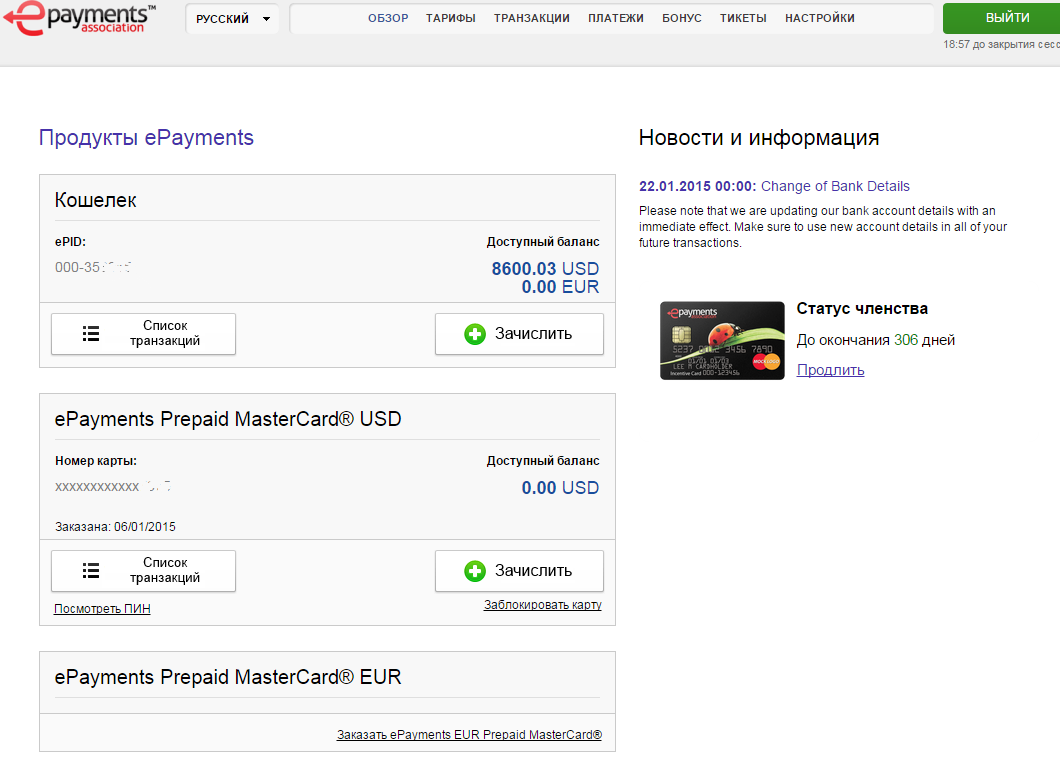Click the Заблокировать карту link
Viewport: 1060px width, 770px height.
click(542, 605)
